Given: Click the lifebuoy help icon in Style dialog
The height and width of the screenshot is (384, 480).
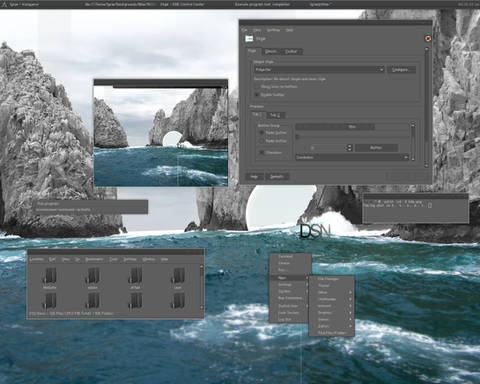Looking at the screenshot, I should click(428, 39).
